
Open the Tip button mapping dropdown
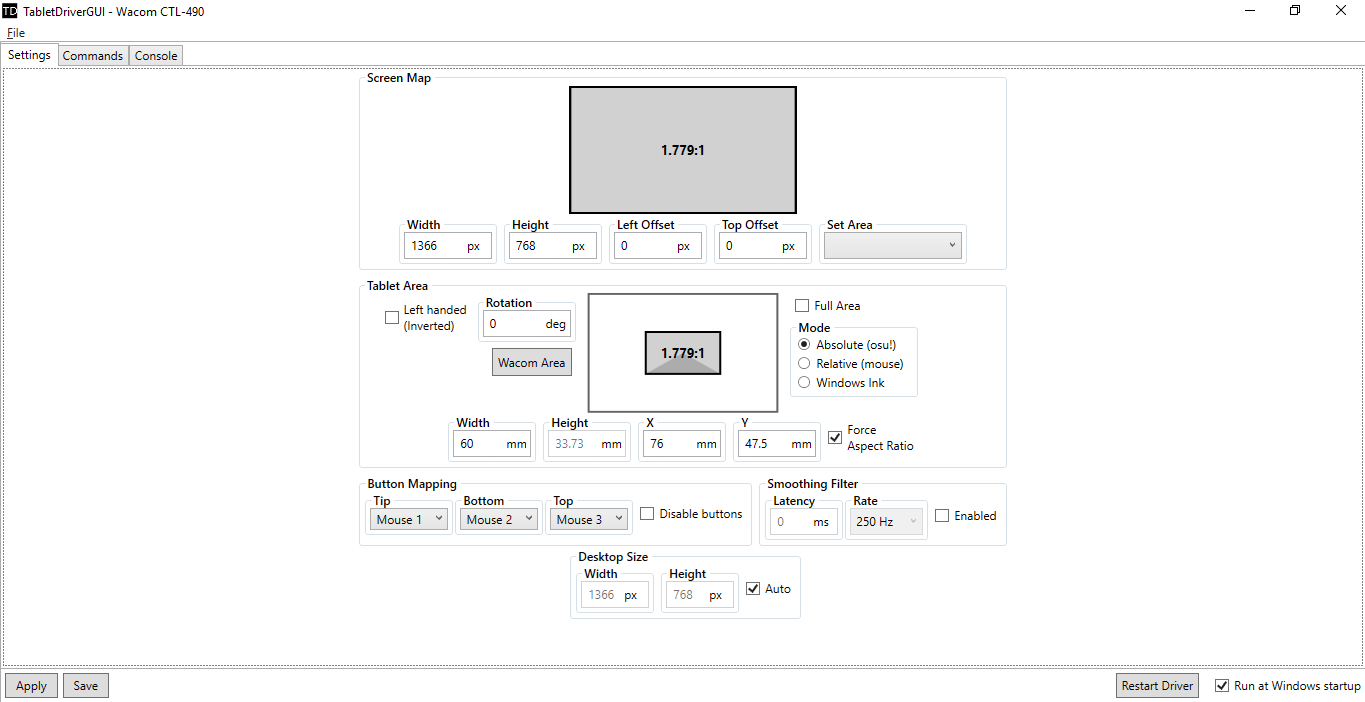click(409, 519)
